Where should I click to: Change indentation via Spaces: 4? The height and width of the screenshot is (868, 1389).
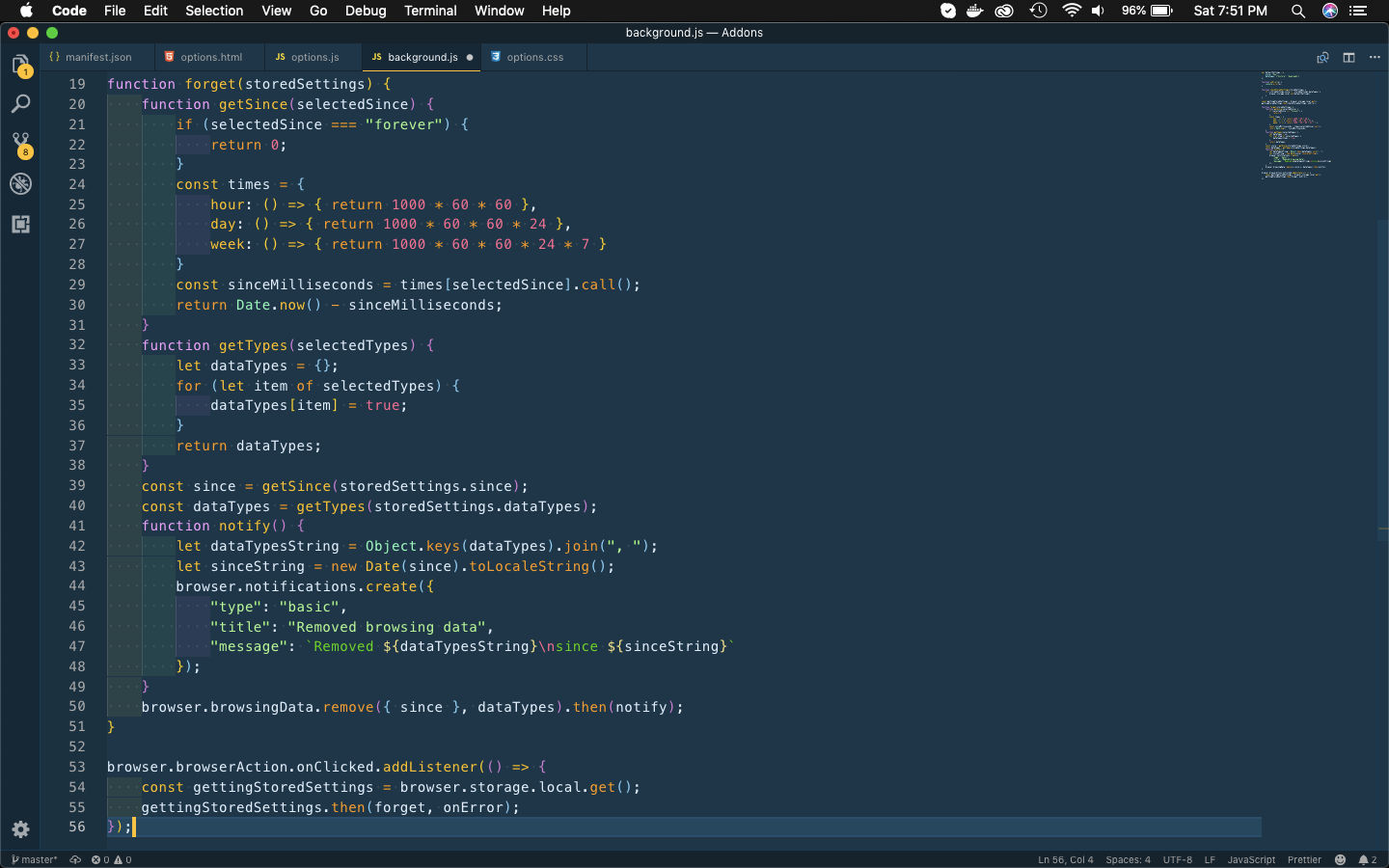1128,859
